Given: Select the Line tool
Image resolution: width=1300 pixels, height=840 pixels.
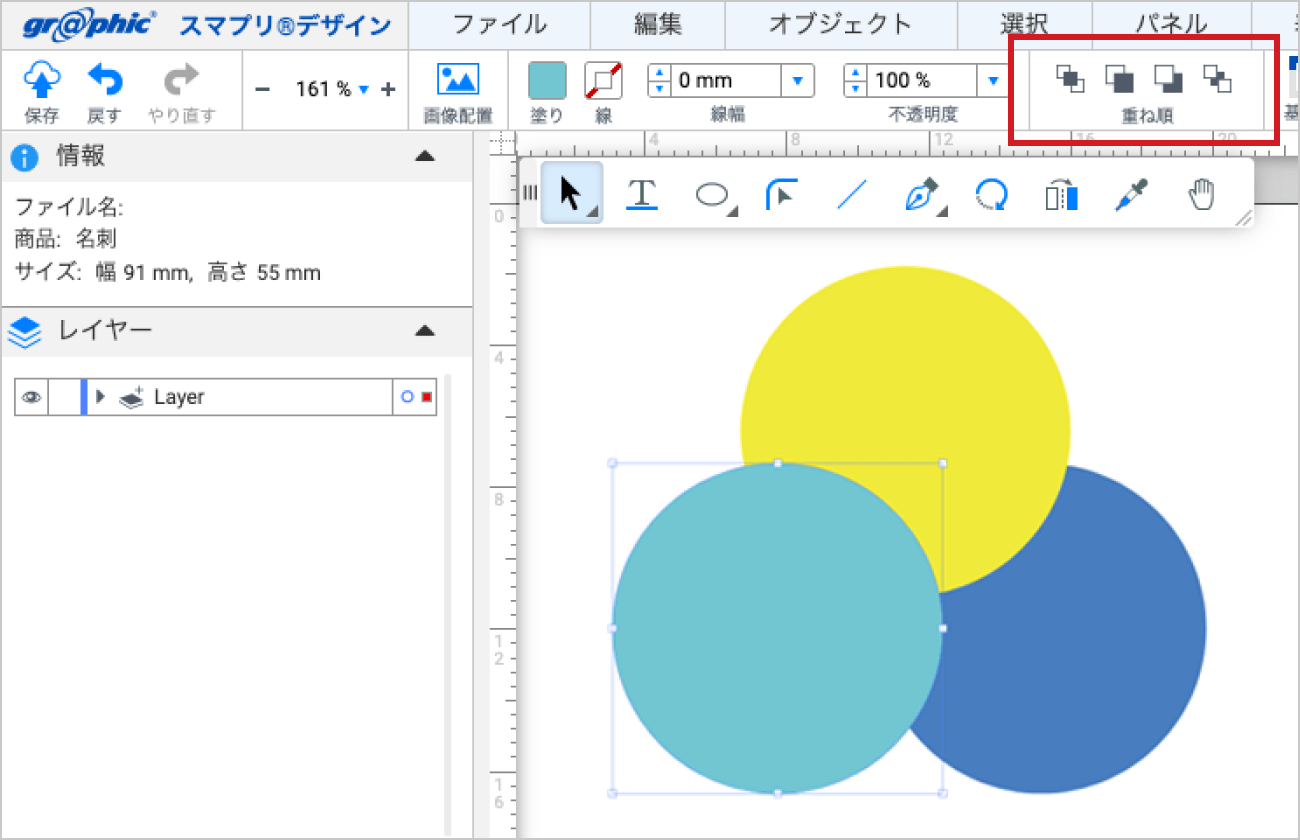Looking at the screenshot, I should pos(851,194).
